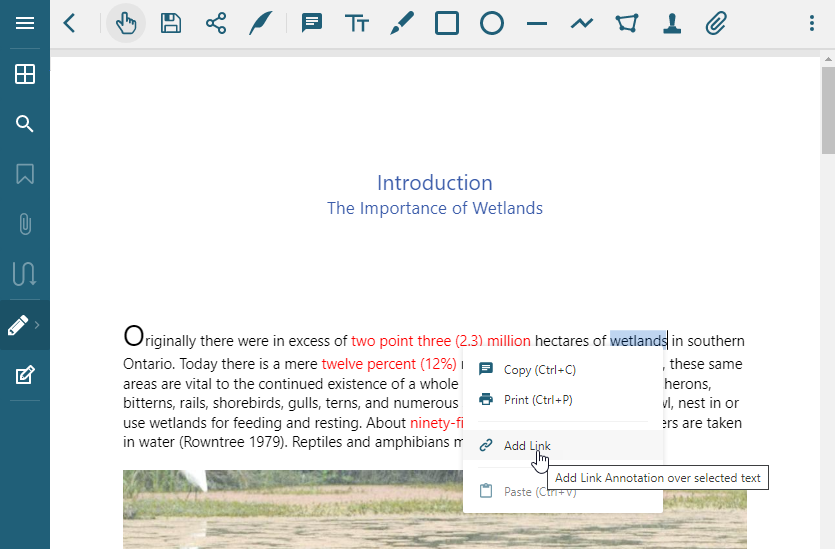Screen dimensions: 835x549
Task: Attach a file with paperclip tool
Action: pos(717,23)
